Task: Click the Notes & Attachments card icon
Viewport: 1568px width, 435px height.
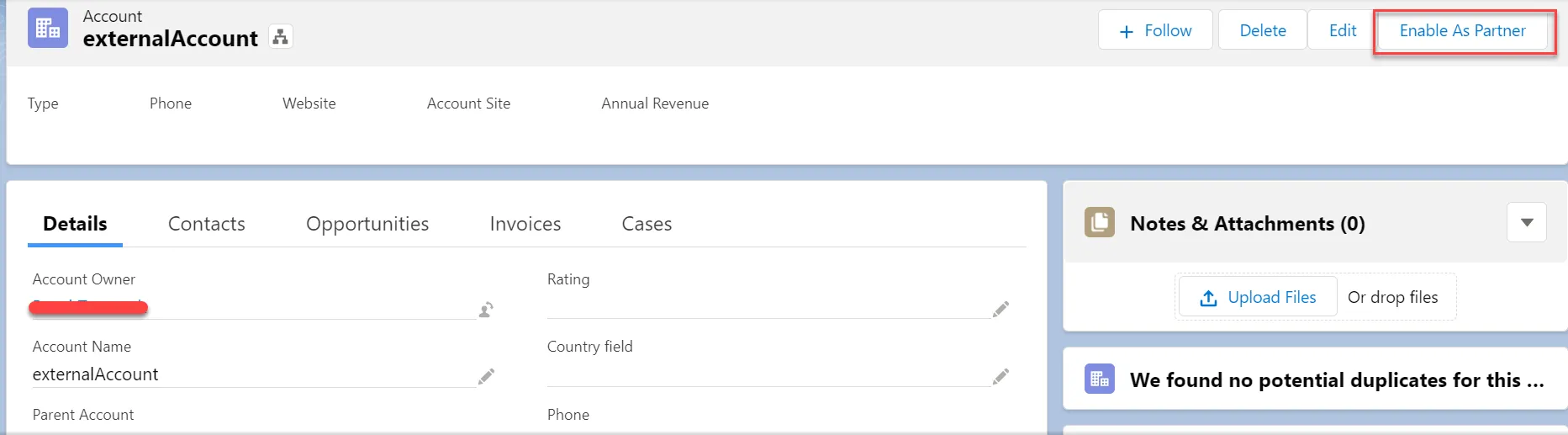Action: point(1099,223)
